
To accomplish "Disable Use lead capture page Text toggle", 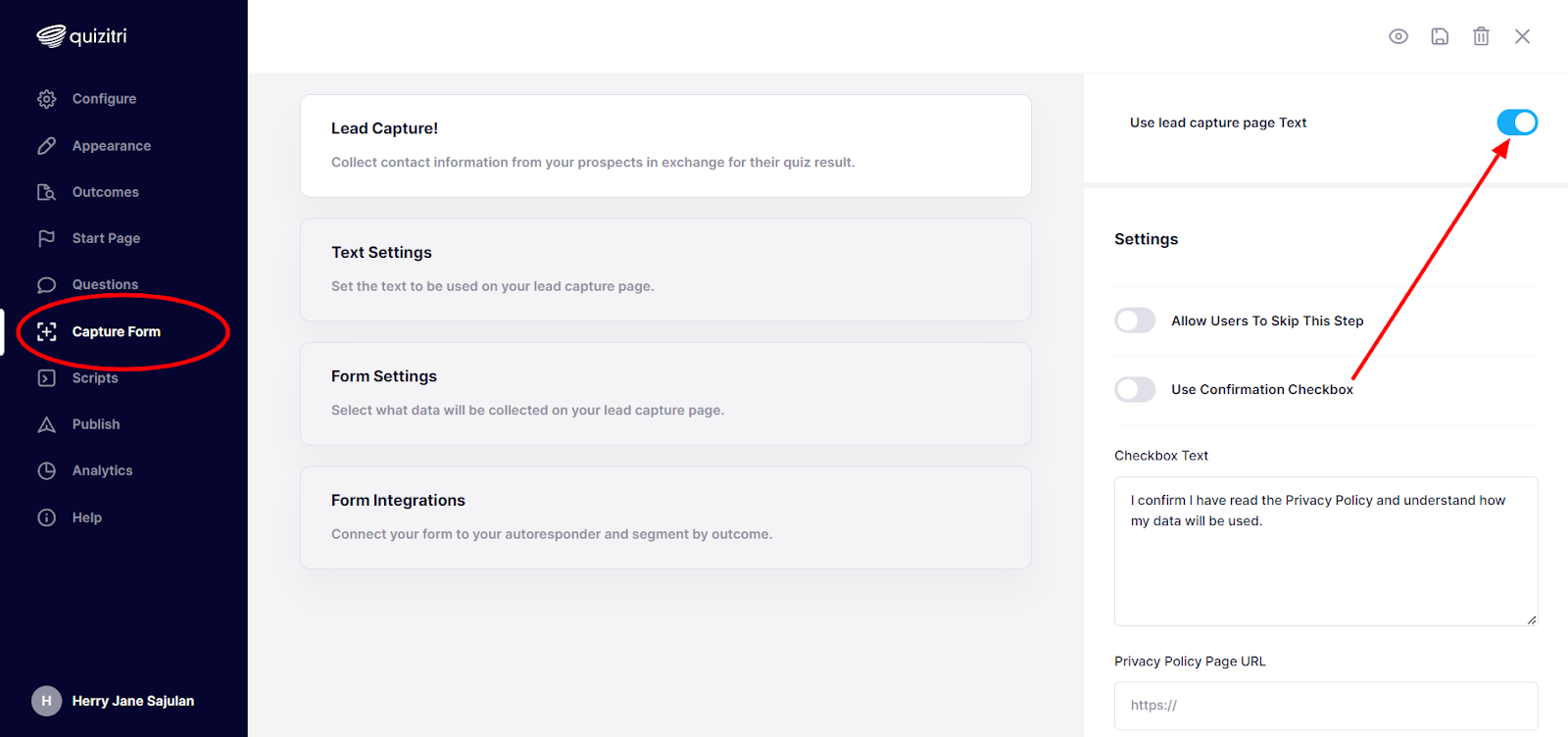I will 1517,123.
